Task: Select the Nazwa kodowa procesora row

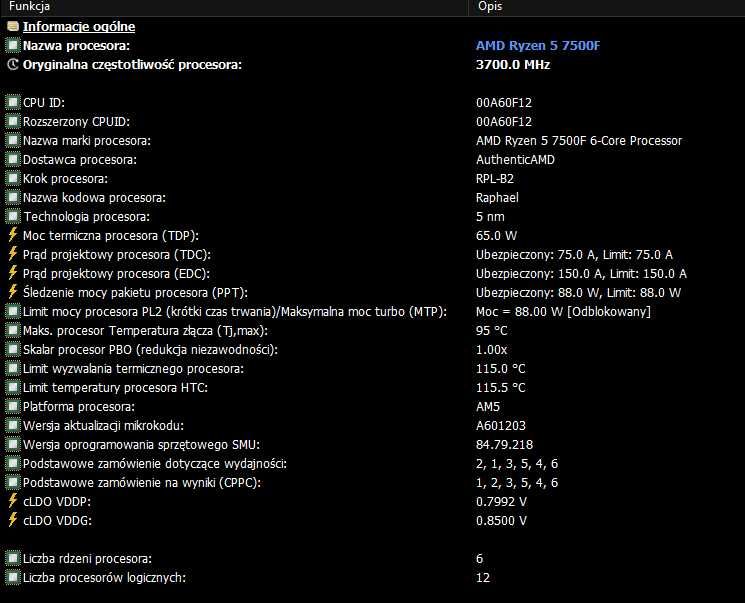Action: [94, 197]
